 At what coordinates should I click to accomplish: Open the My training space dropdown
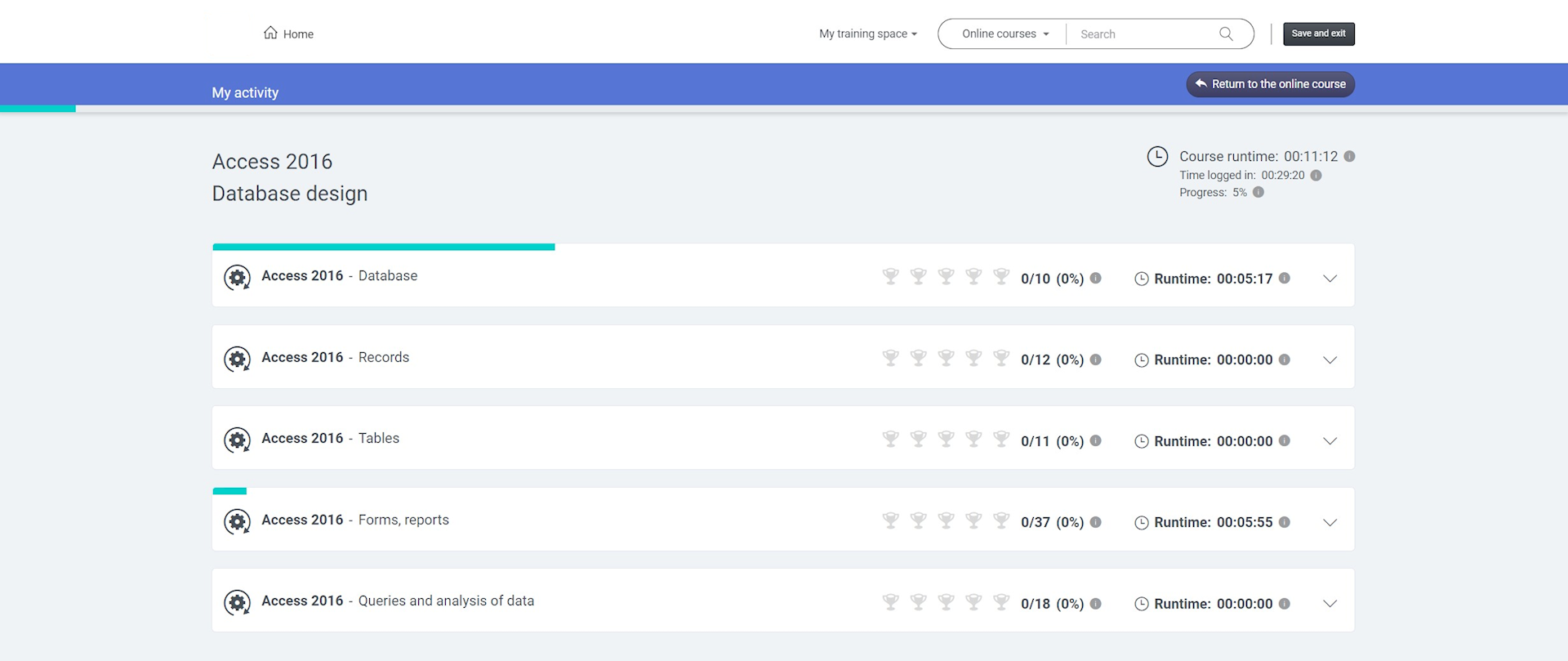[x=868, y=33]
